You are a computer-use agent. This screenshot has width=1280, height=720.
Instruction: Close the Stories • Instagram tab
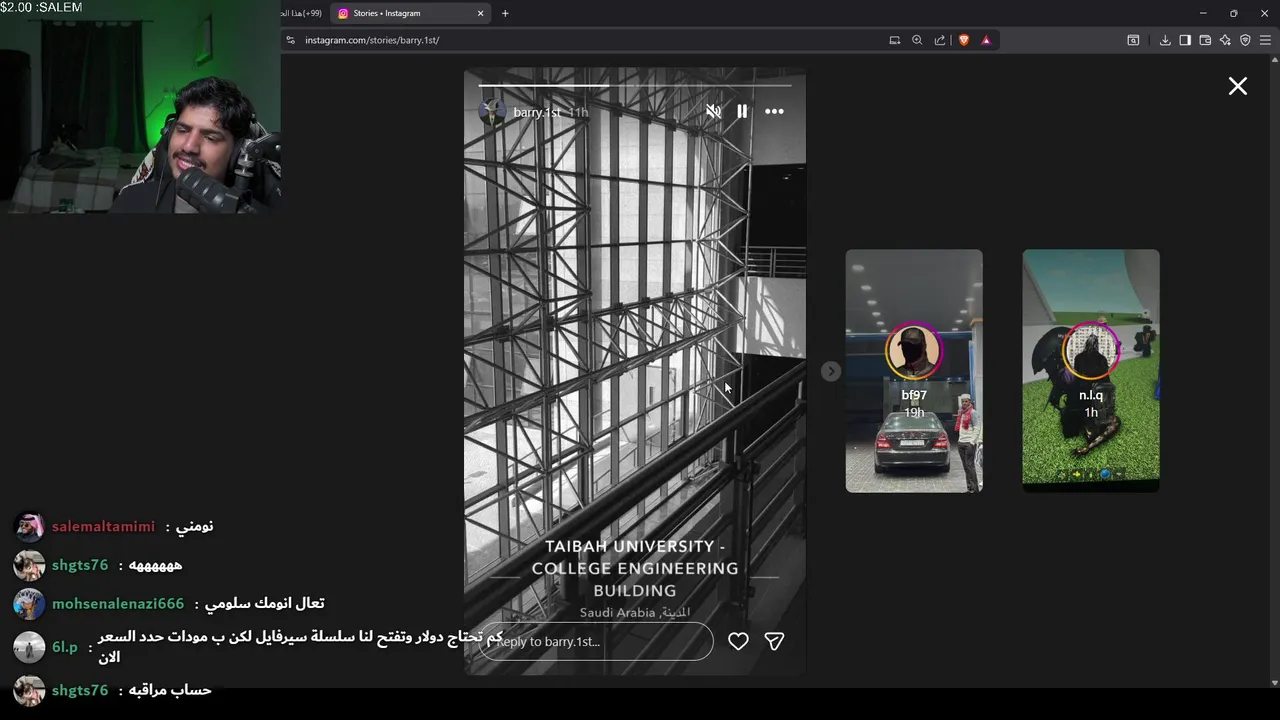(480, 13)
